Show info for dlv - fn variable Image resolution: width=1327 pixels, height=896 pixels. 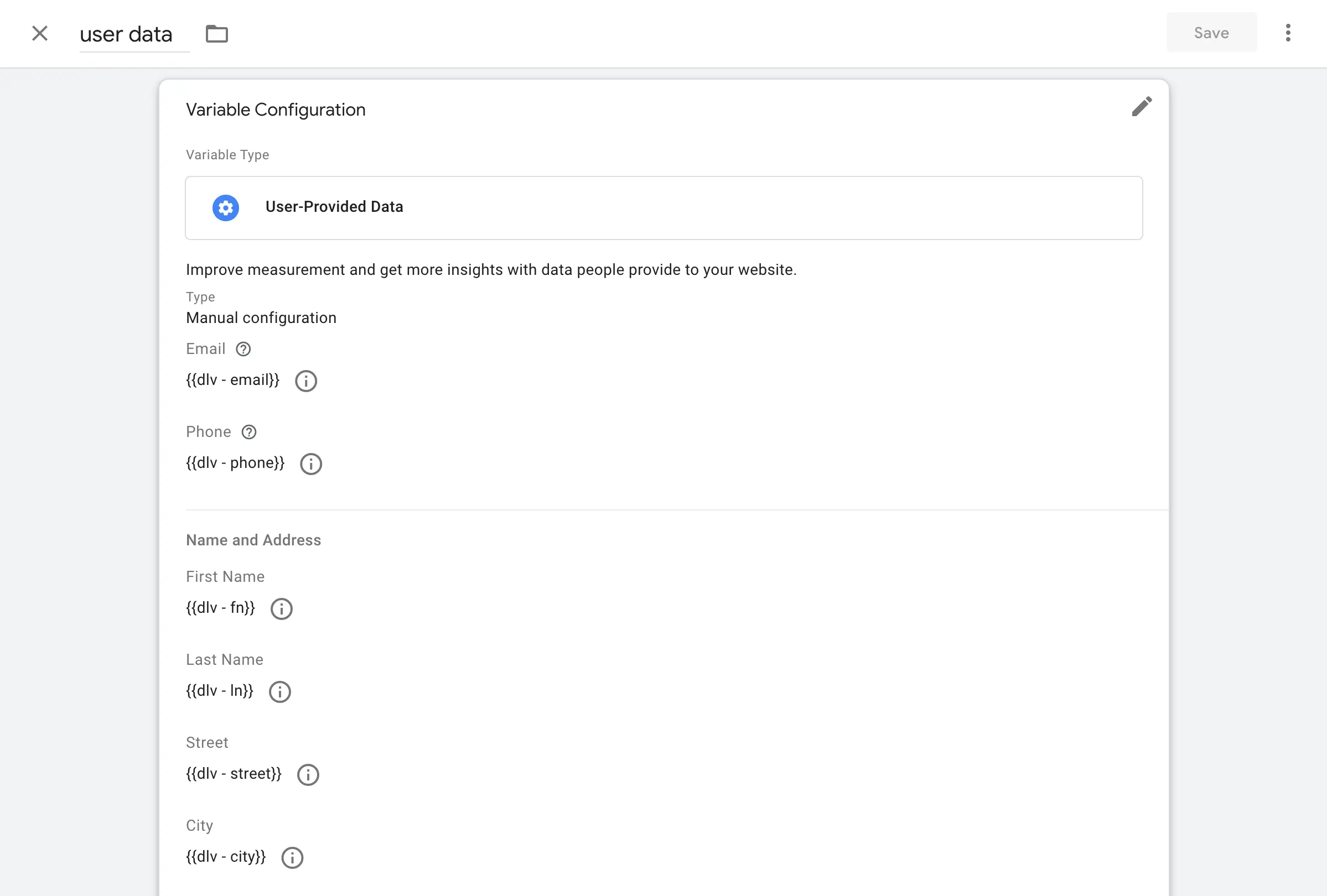click(282, 609)
